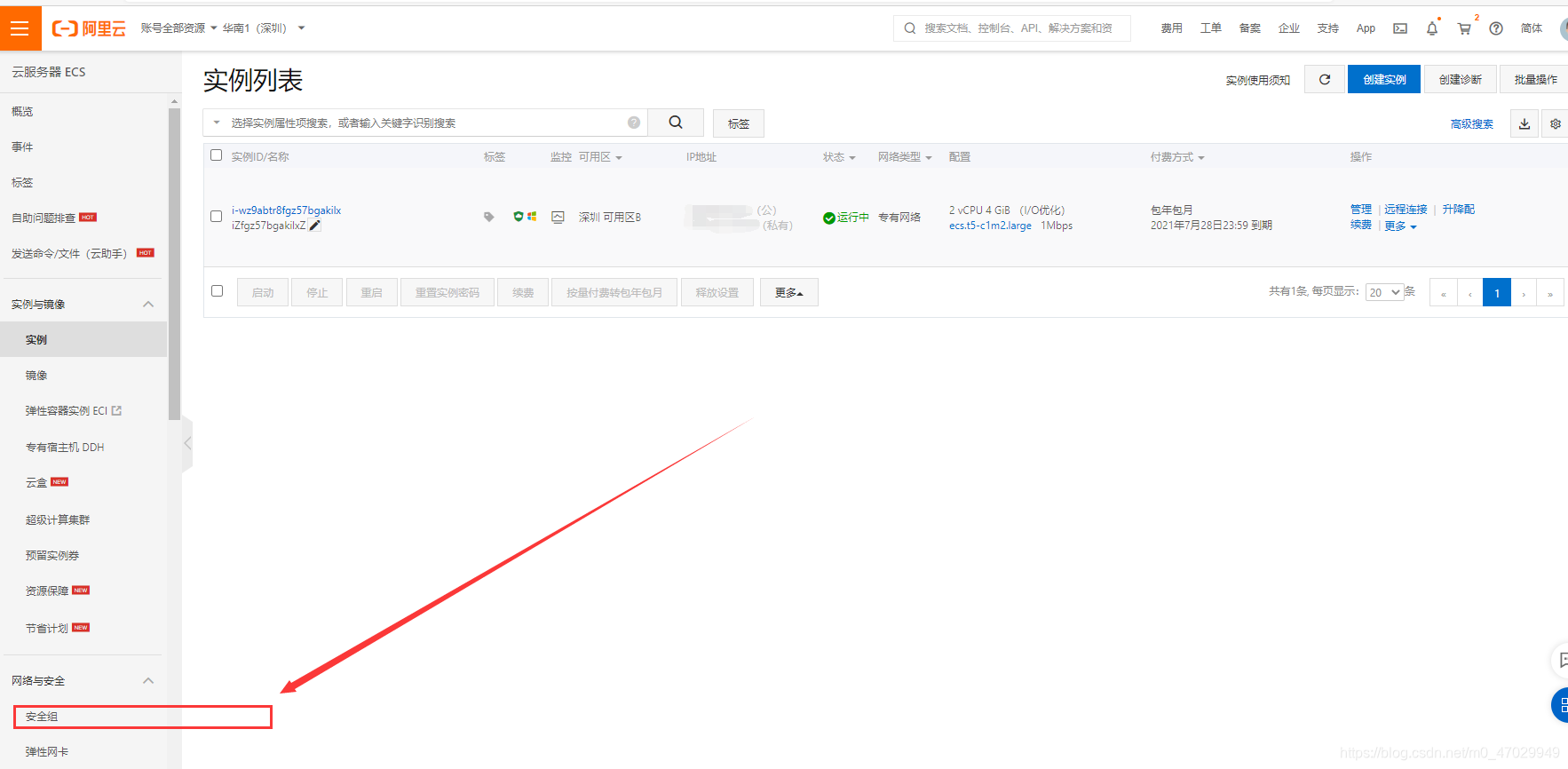1568x769 pixels.
Task: Open search attribute dropdown arrow
Action: [x=217, y=123]
